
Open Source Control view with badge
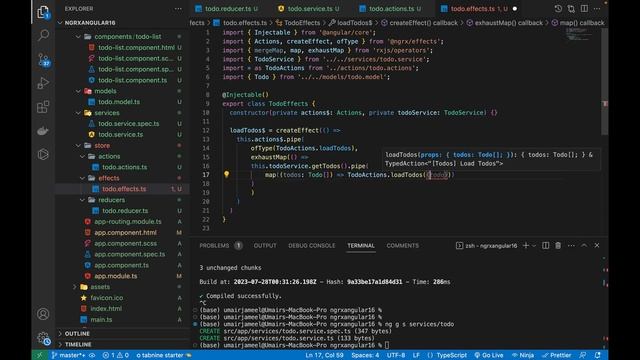(43, 60)
